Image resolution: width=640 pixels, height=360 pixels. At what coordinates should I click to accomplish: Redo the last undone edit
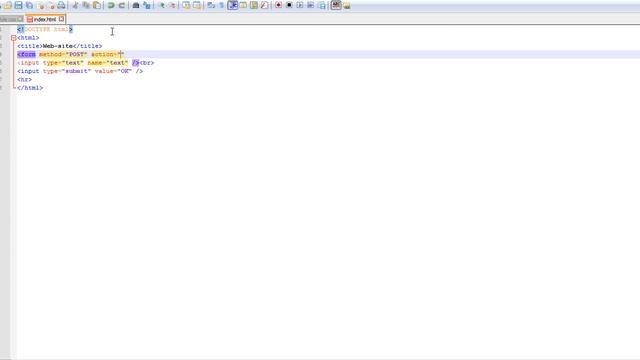pyautogui.click(x=122, y=5)
